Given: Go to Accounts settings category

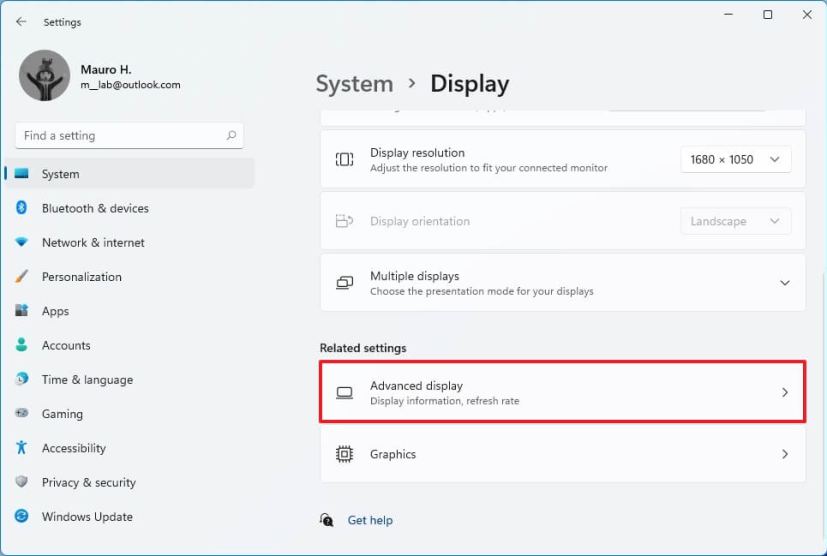Looking at the screenshot, I should [66, 345].
